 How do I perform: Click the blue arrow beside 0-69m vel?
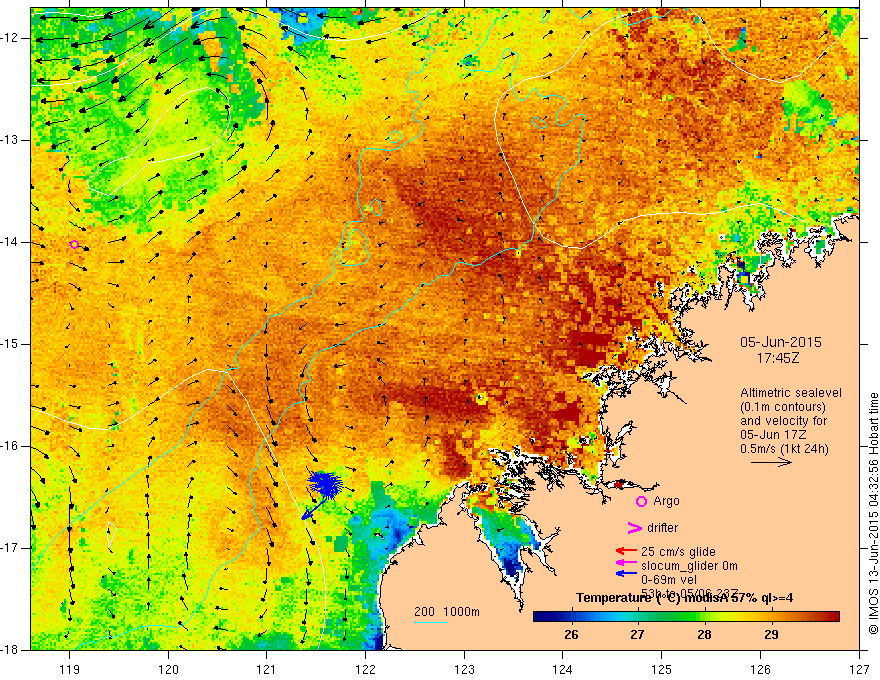(626, 573)
